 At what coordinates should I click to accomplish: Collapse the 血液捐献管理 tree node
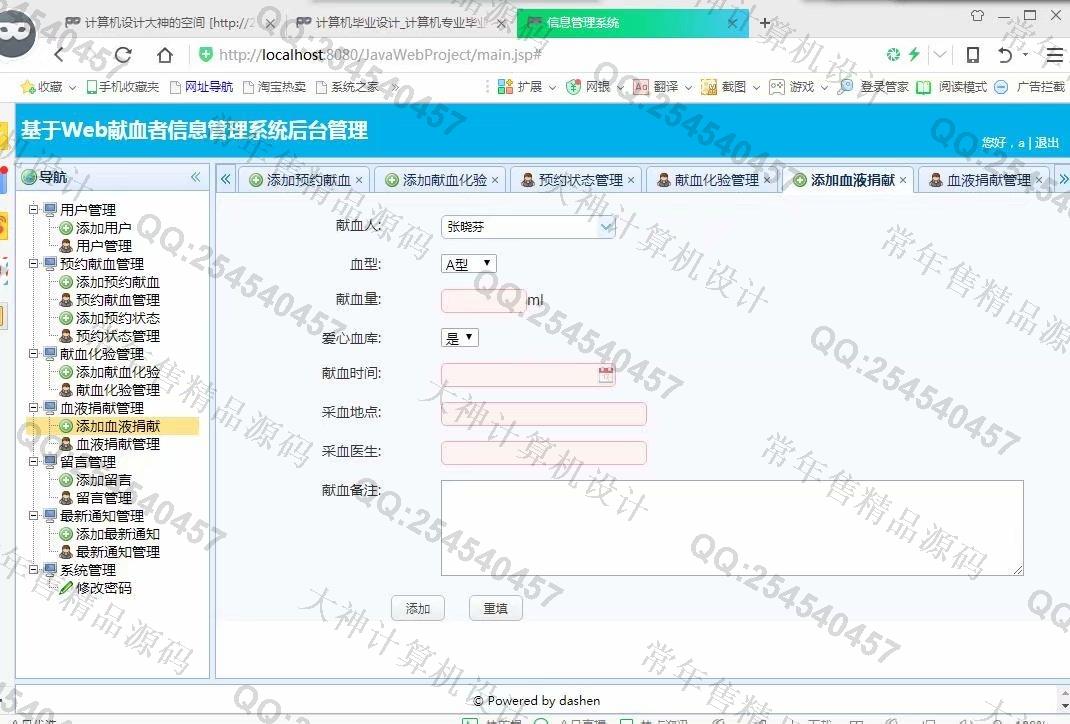(x=34, y=408)
